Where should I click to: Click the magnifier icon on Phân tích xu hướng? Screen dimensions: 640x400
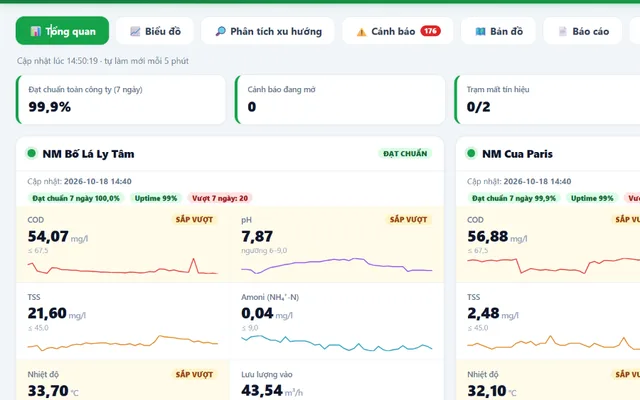coord(220,31)
